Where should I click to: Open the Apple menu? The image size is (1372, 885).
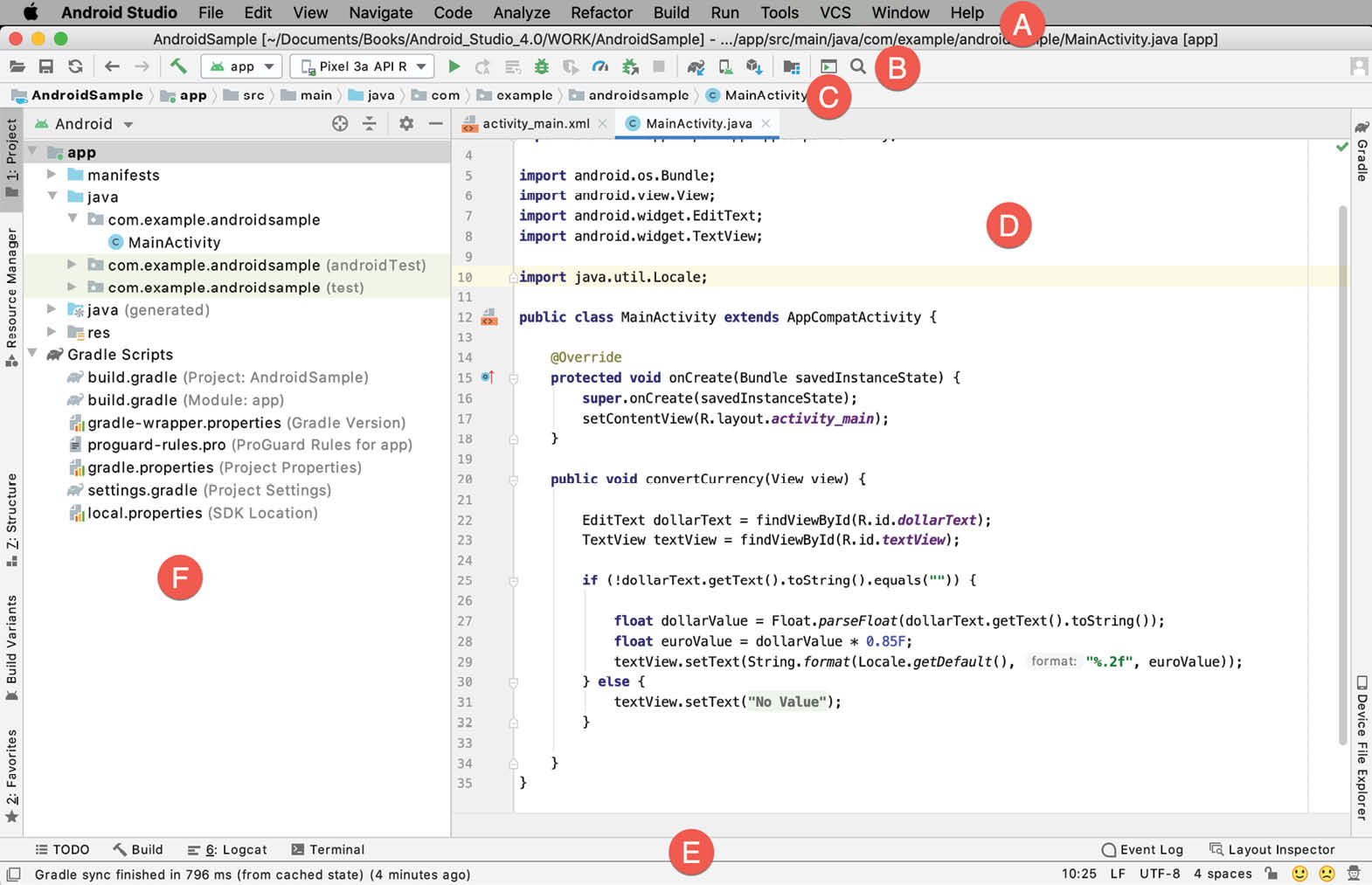click(x=31, y=12)
